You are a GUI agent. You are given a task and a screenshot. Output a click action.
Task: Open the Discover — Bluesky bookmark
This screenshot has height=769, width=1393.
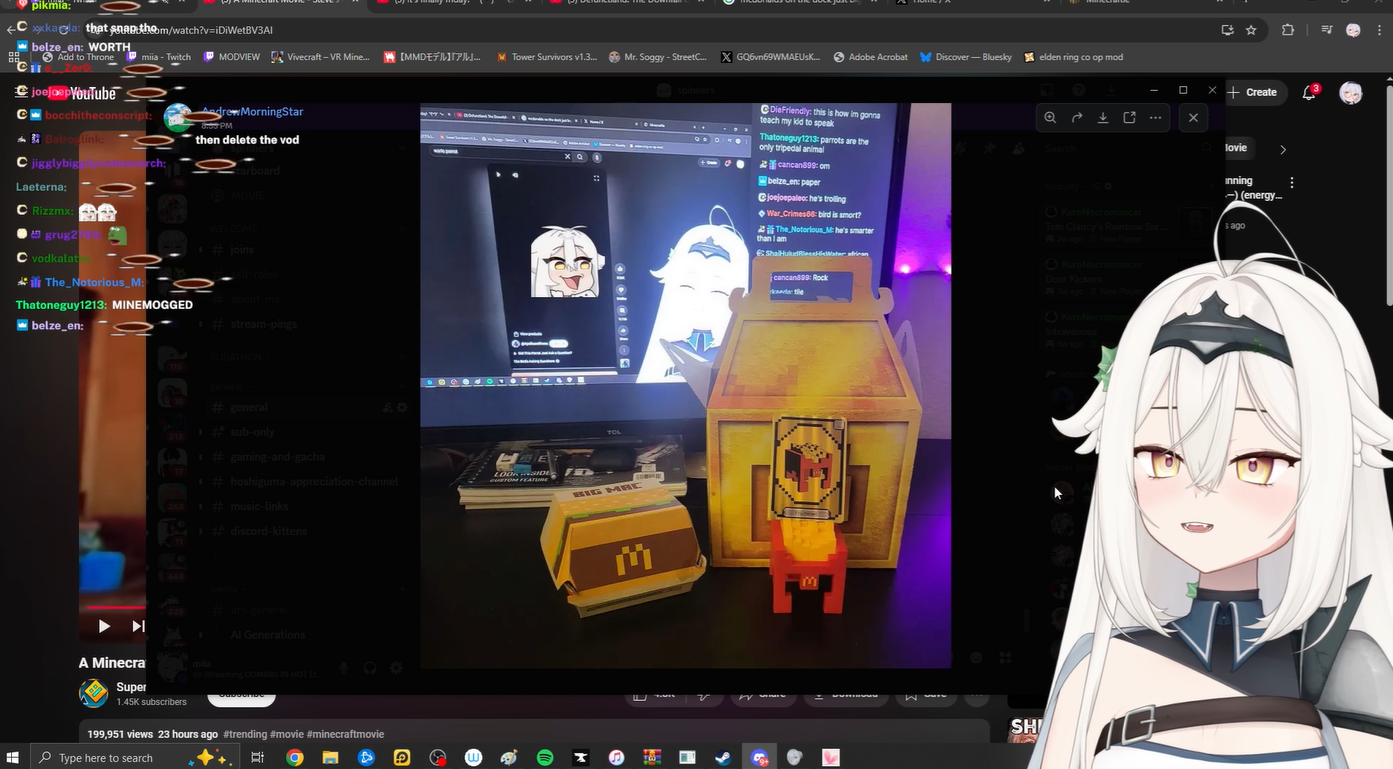tap(966, 57)
